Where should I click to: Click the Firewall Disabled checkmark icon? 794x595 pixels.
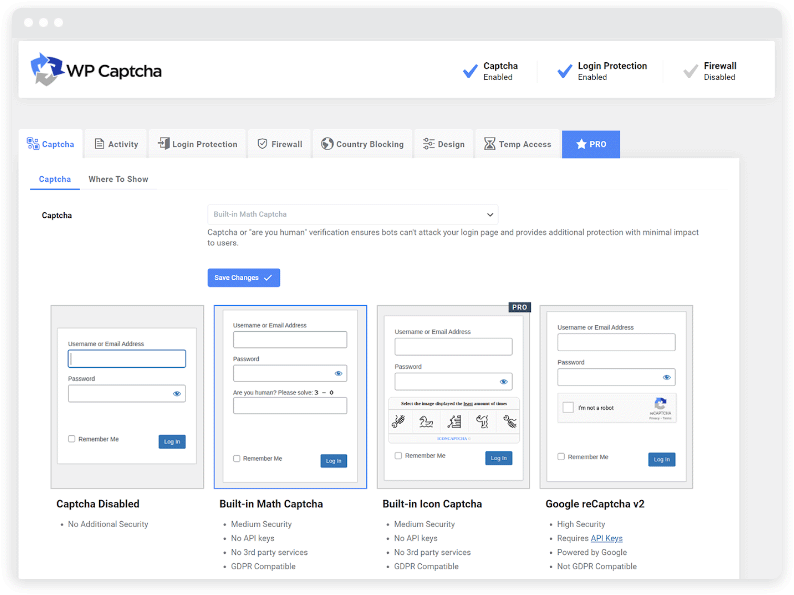pos(690,71)
